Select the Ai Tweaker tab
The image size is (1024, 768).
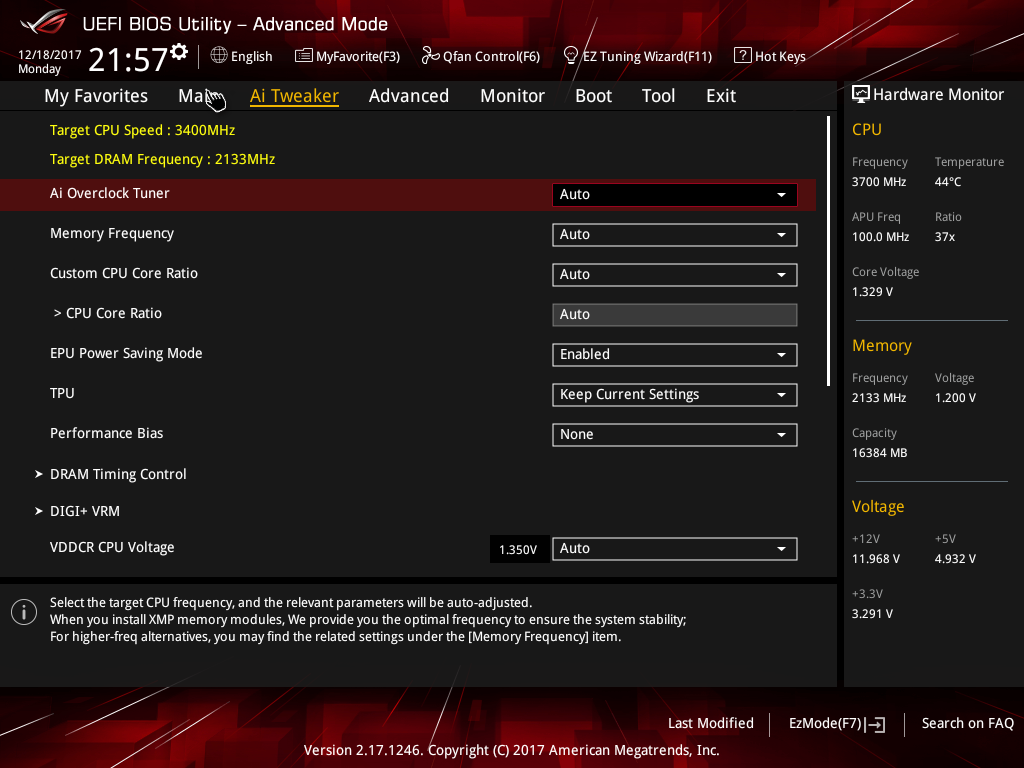click(x=294, y=96)
